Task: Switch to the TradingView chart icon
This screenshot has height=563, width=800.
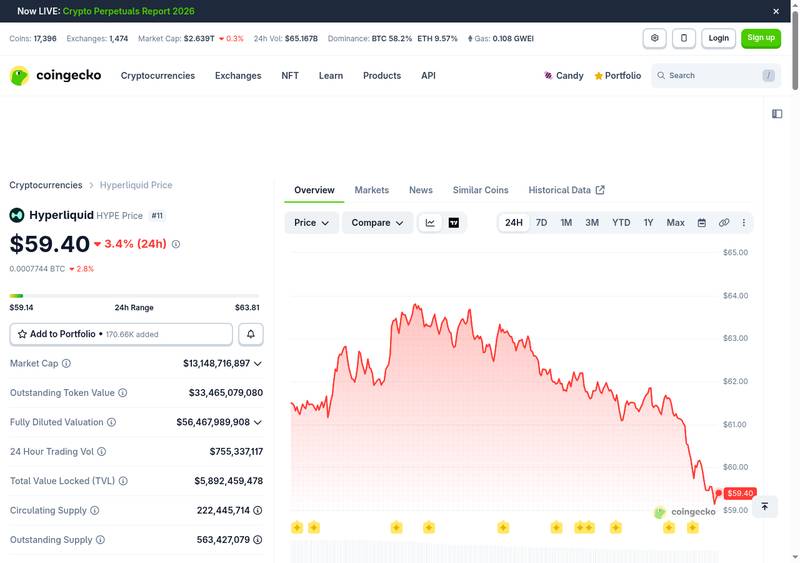Action: click(x=454, y=223)
